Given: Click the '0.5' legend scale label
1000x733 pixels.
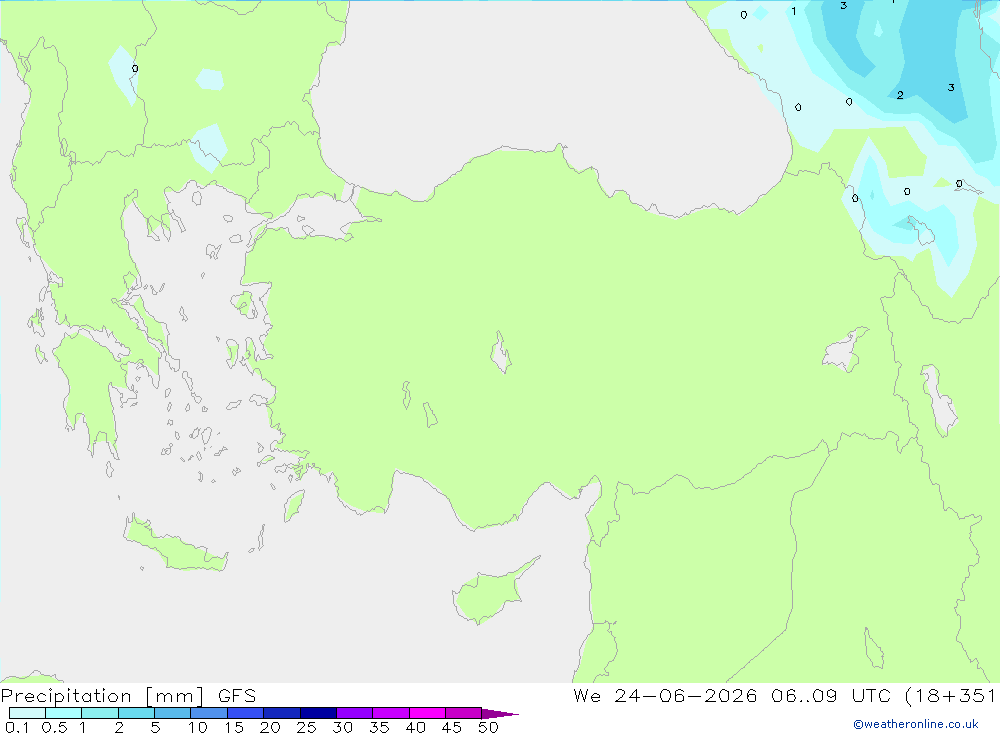Looking at the screenshot, I should pos(55,727).
